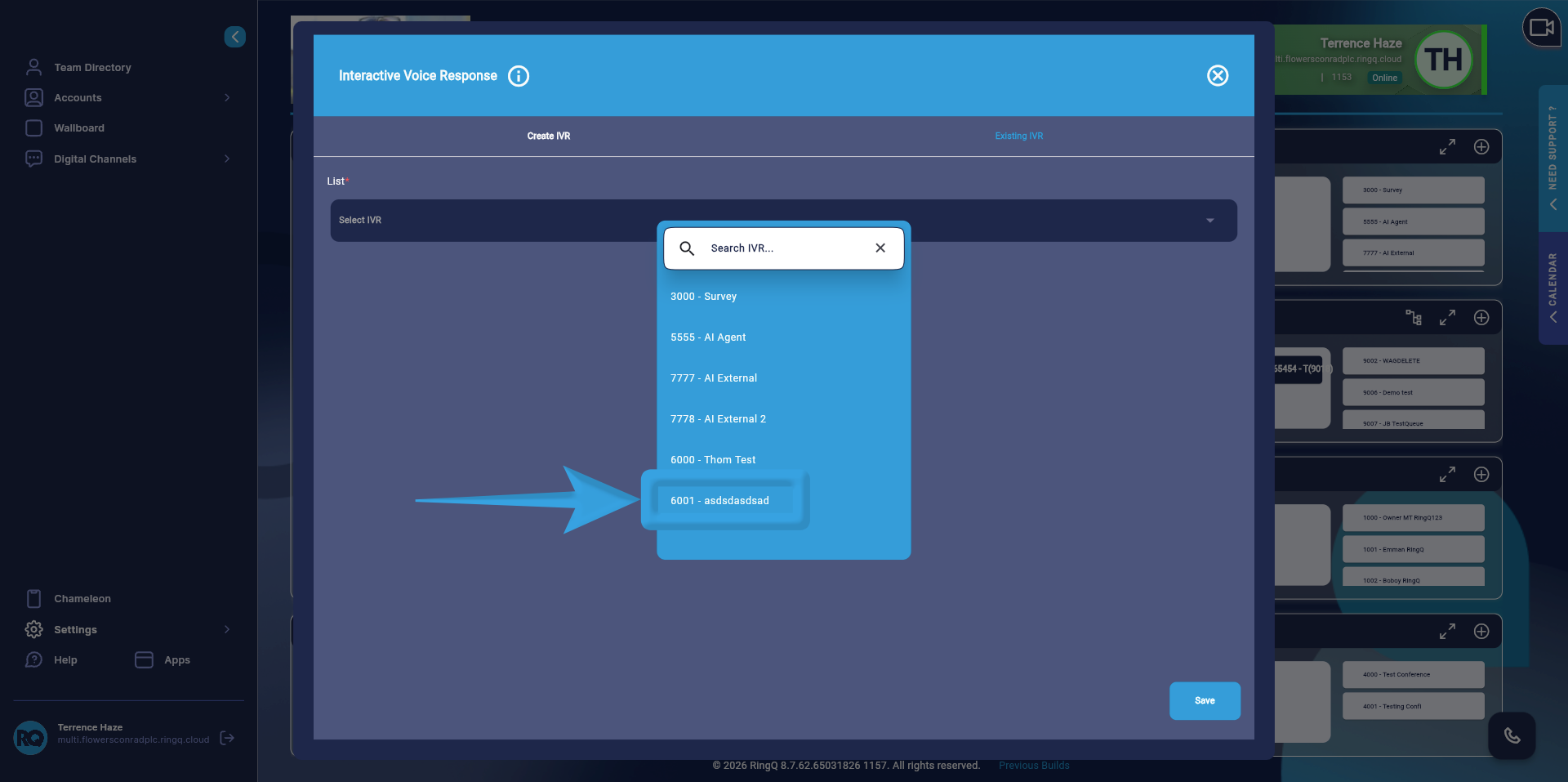
Task: Expand the Digital Channels submenu
Action: (227, 159)
